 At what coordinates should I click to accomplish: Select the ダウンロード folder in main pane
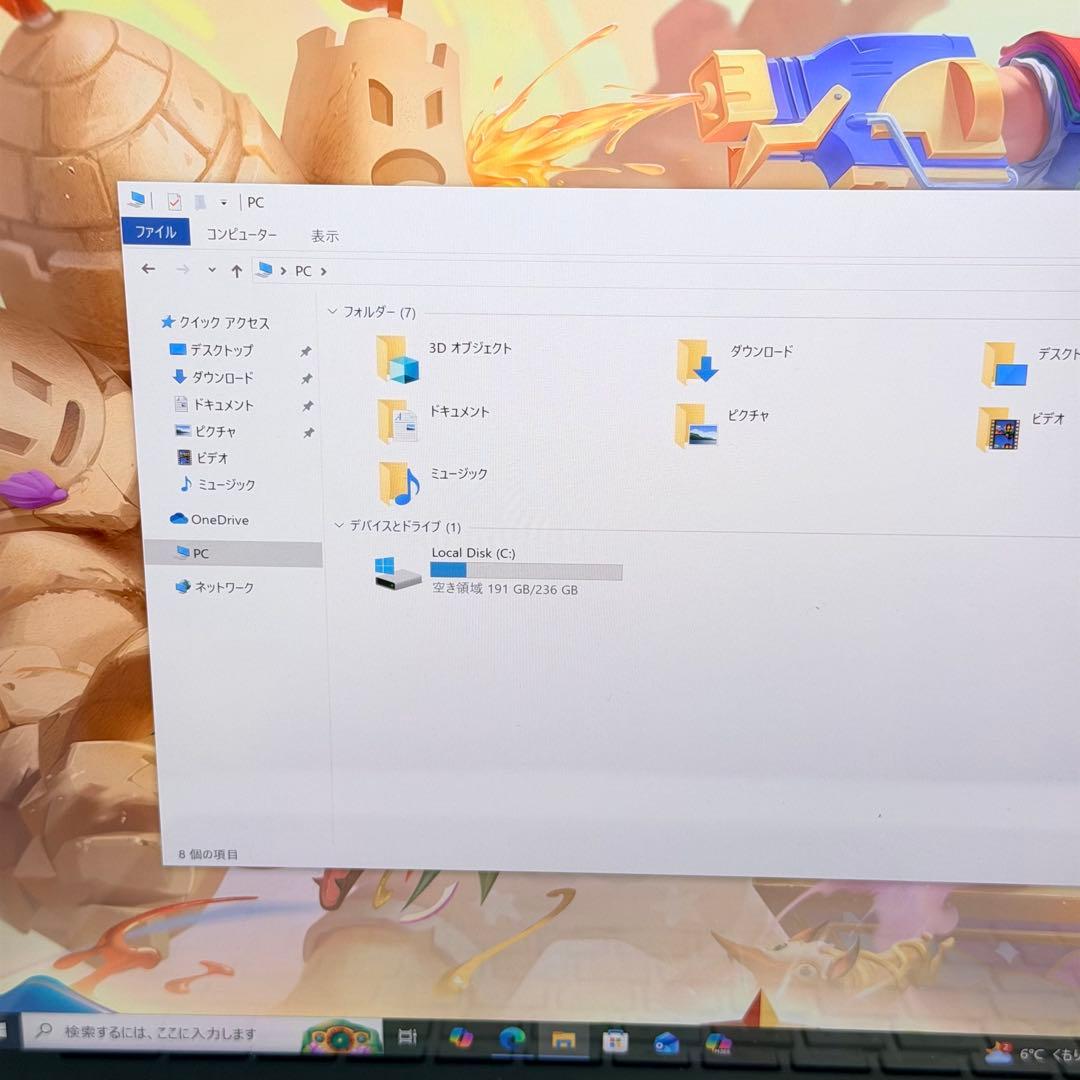(734, 362)
